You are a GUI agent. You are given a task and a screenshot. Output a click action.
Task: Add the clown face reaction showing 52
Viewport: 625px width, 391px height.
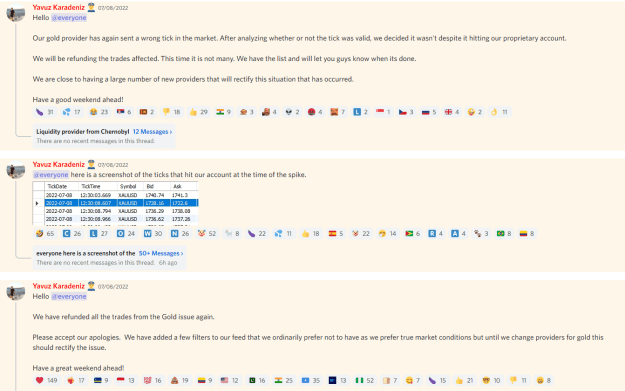tap(207, 234)
